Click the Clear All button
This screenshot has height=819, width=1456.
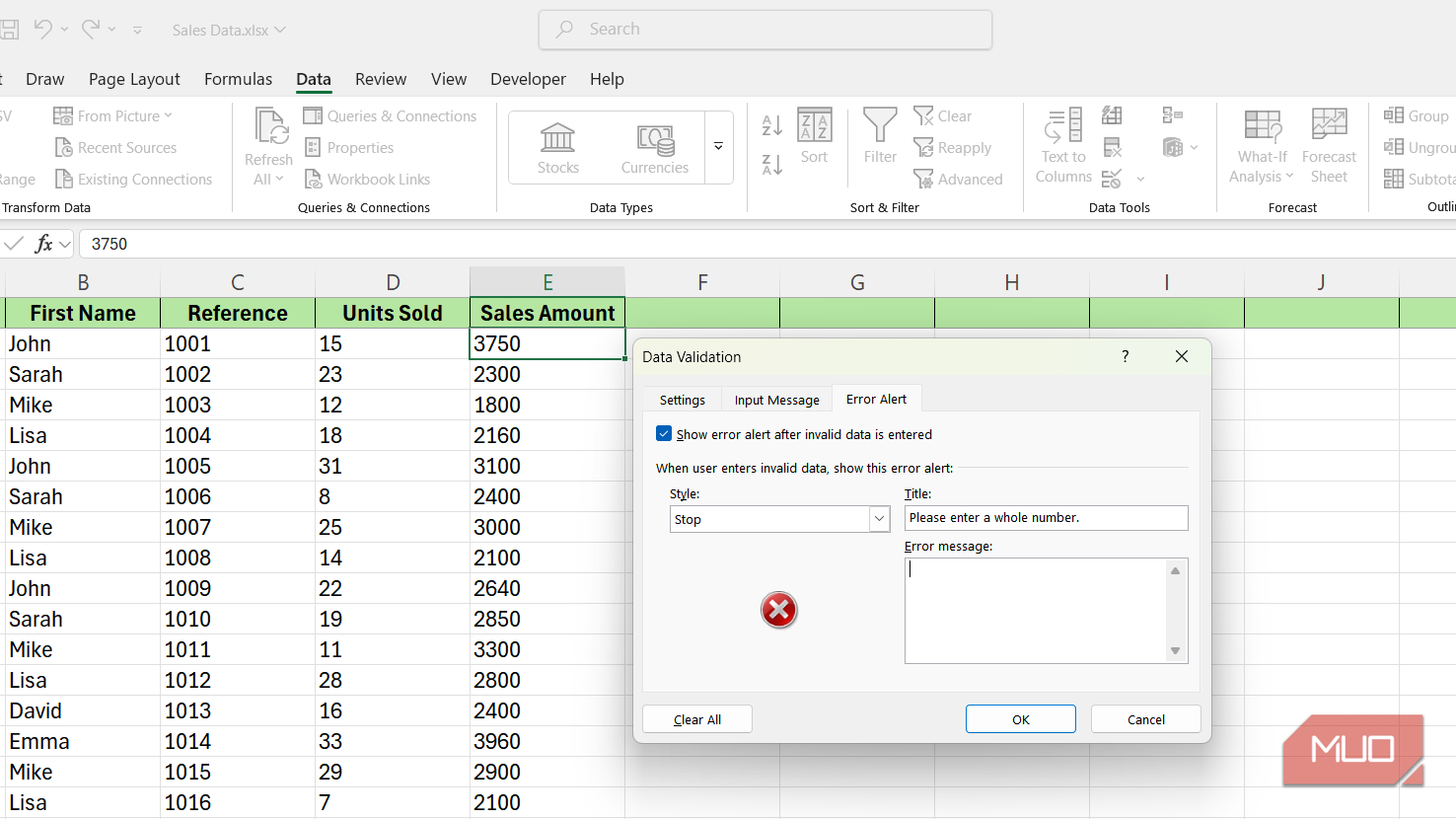(697, 719)
